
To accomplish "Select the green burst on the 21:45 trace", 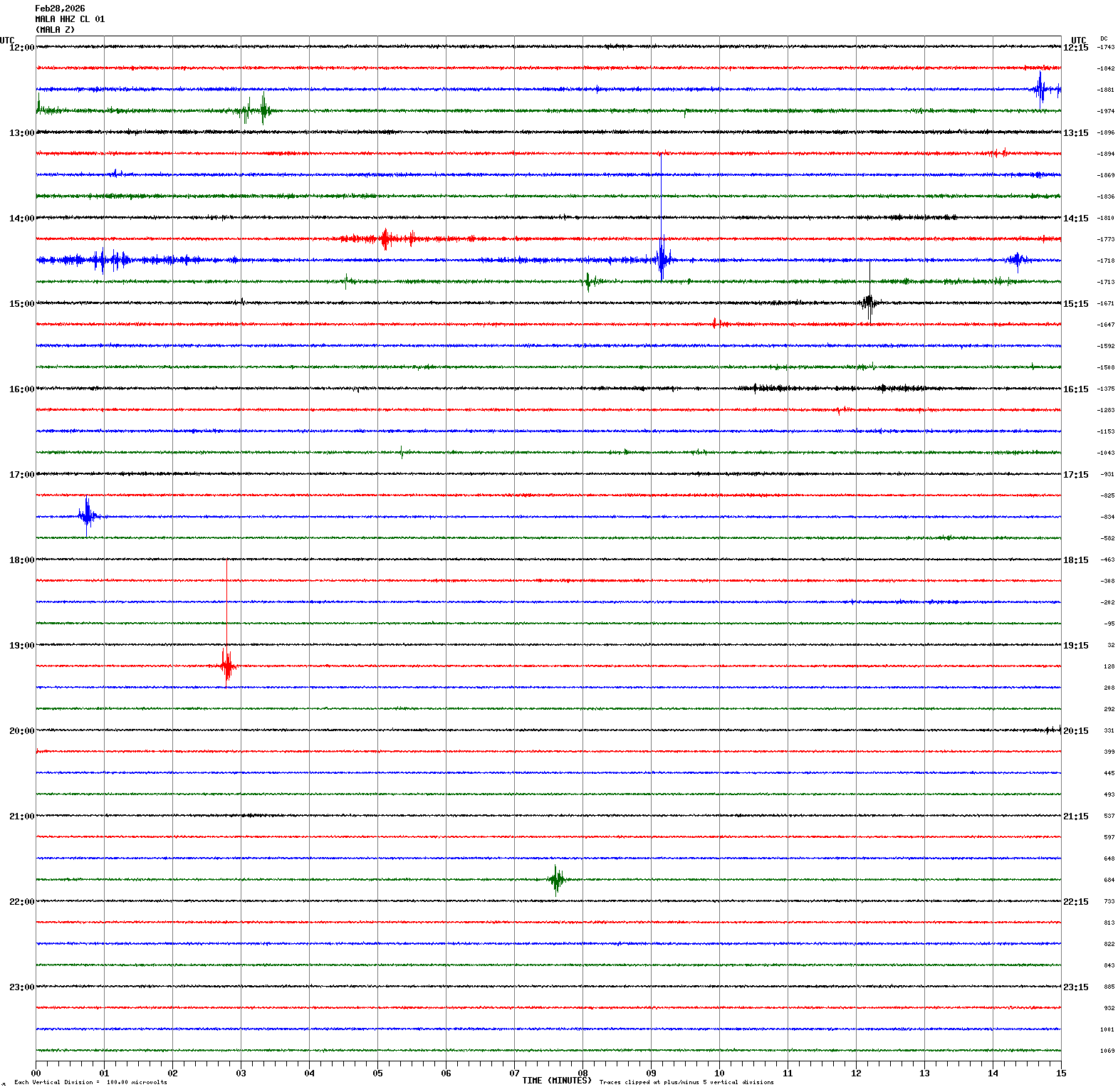I will (x=556, y=879).
